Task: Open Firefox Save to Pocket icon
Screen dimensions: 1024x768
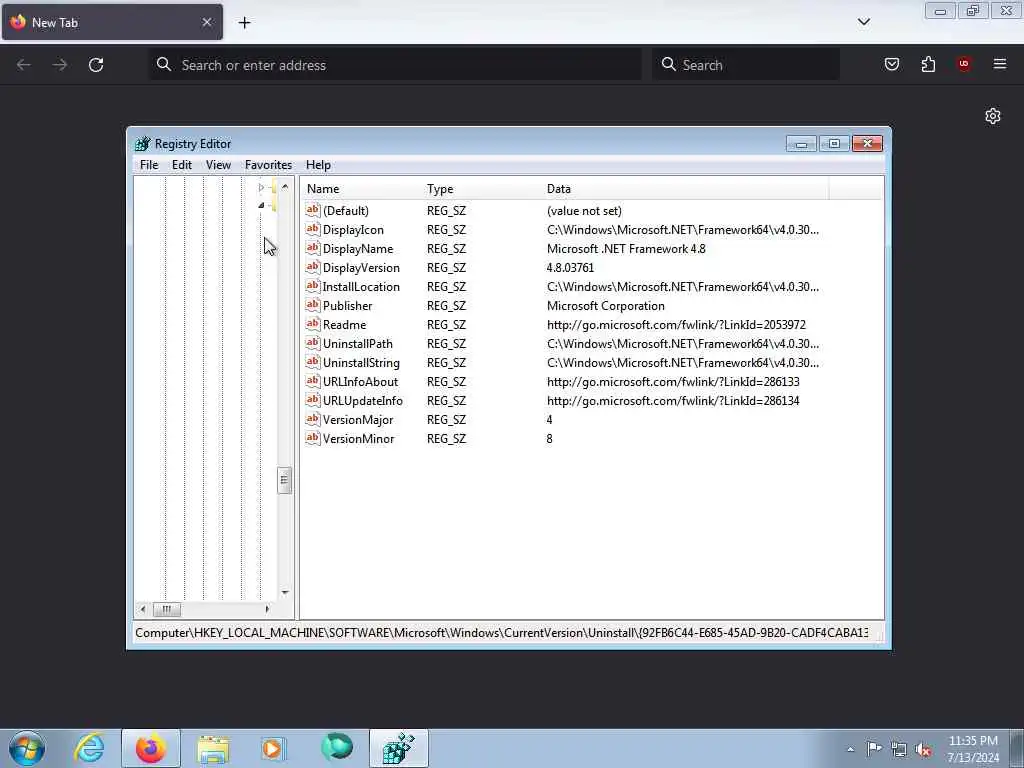Action: point(891,64)
